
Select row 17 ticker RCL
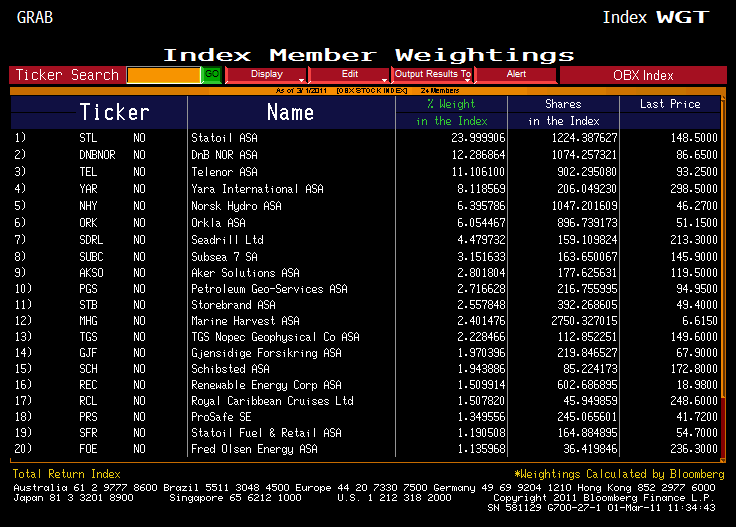click(88, 401)
